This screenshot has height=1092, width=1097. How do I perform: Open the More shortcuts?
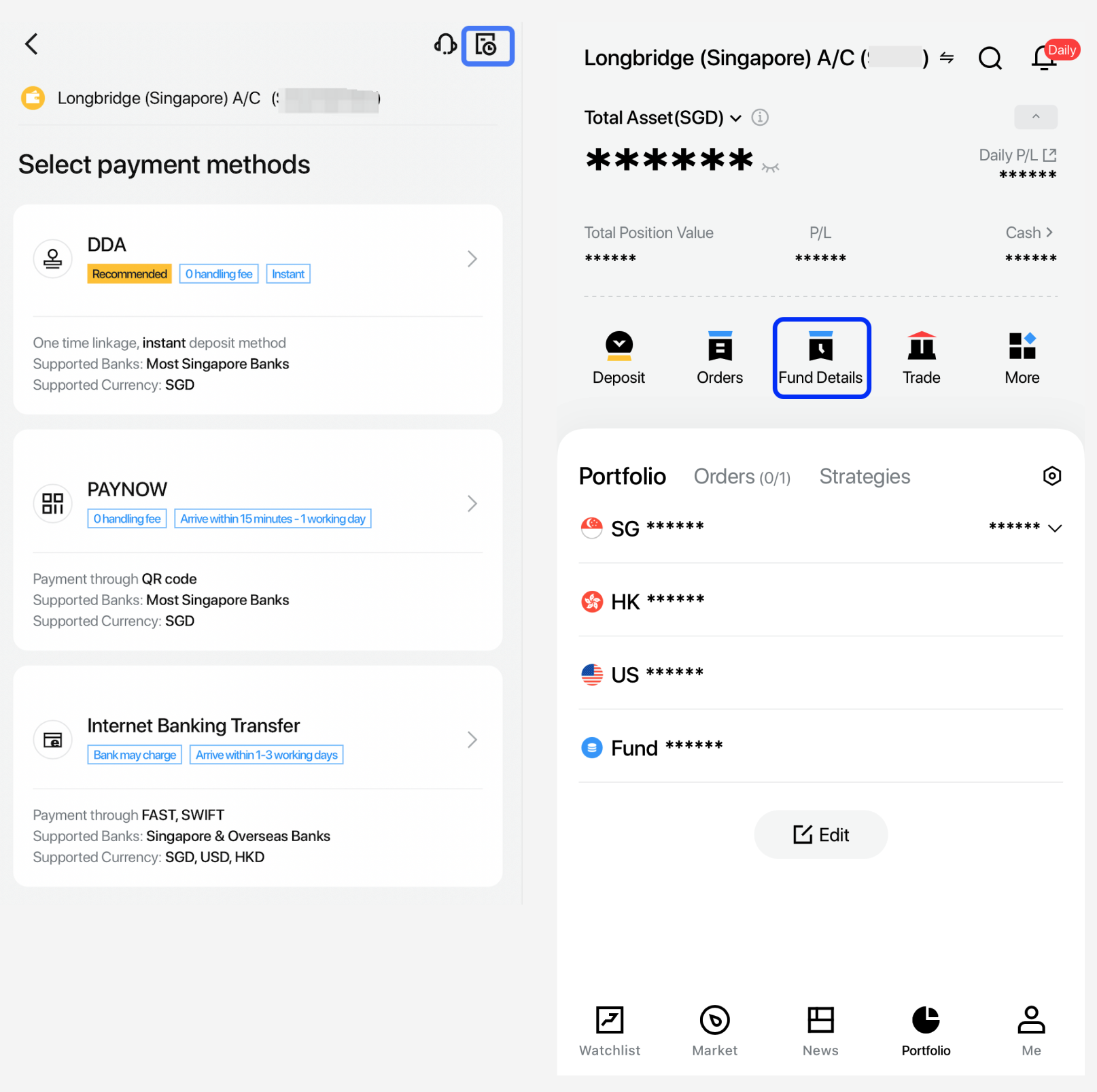[1022, 358]
